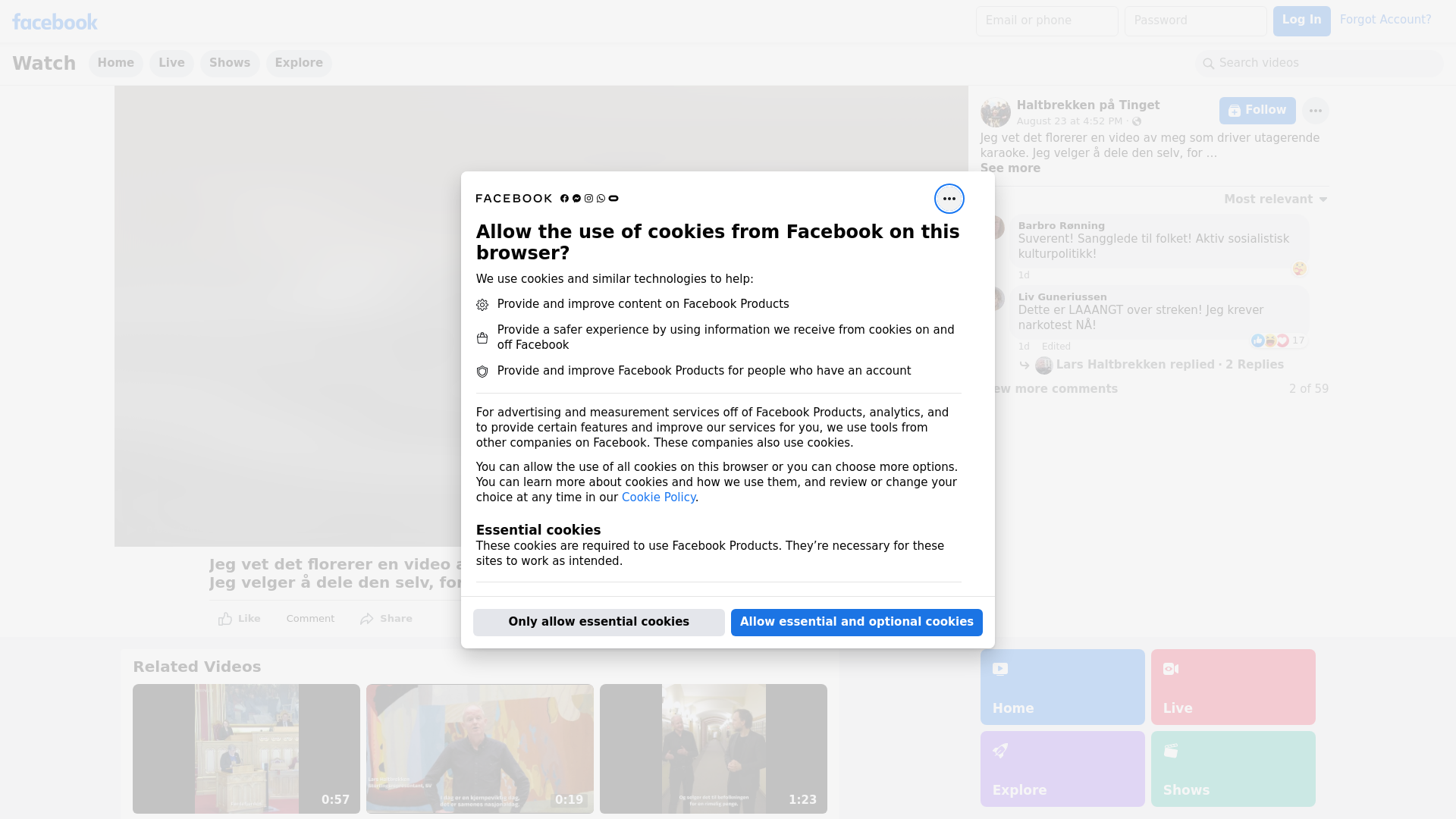Open the post options ellipsis next to Follow
Viewport: 1456px width, 819px height.
[x=1315, y=111]
